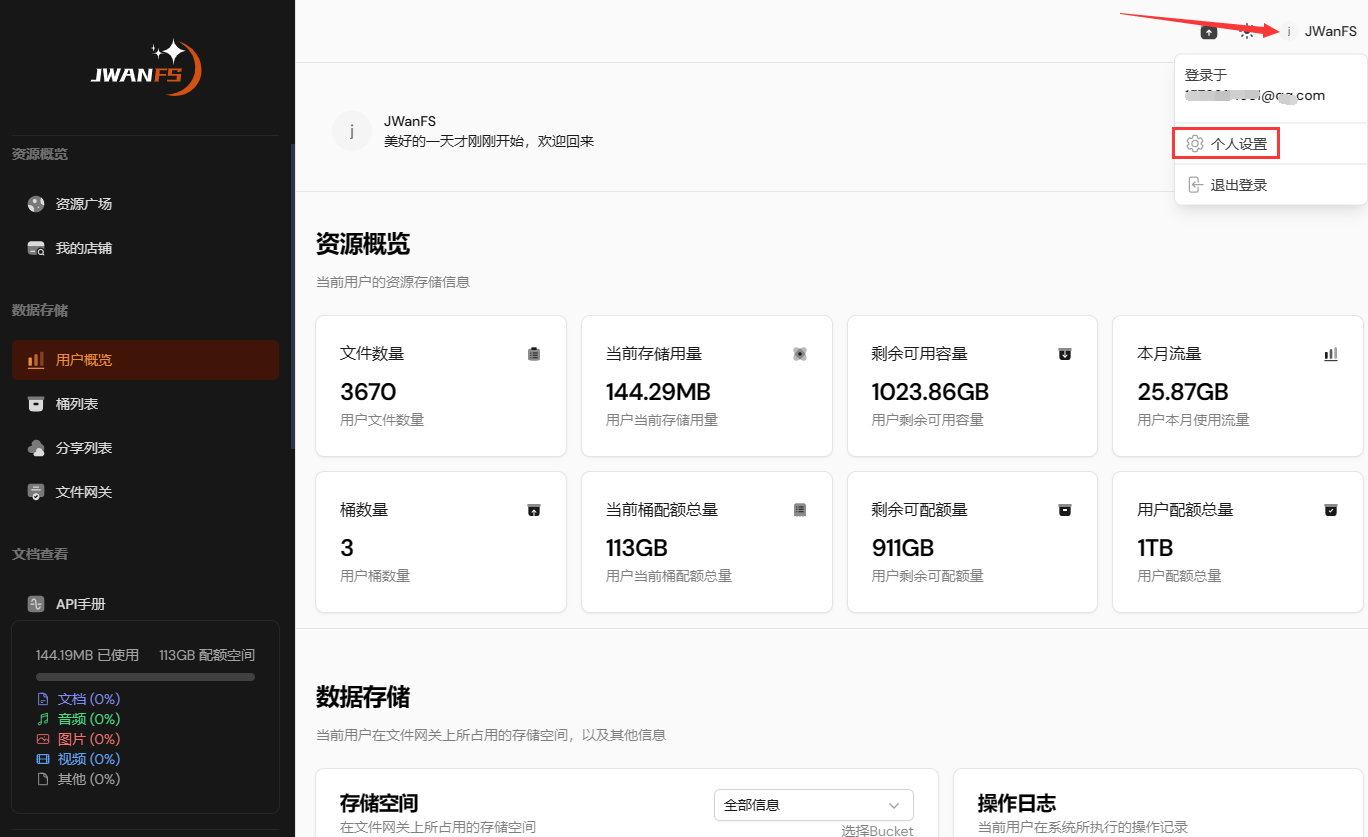1368x837 pixels.
Task: Open 我的店铺 in the sidebar
Action: click(x=146, y=248)
